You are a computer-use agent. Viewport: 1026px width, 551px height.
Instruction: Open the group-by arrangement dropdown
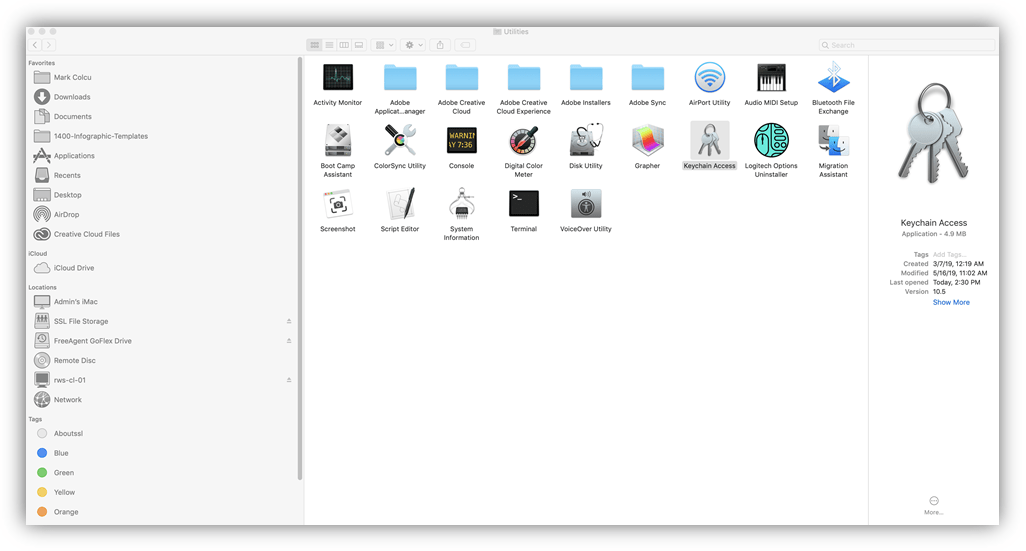pyautogui.click(x=384, y=45)
